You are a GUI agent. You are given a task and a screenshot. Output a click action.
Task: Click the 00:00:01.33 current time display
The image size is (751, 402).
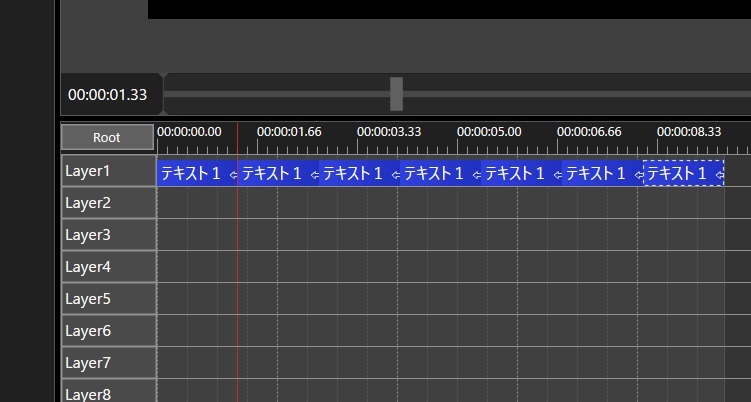(x=108, y=95)
